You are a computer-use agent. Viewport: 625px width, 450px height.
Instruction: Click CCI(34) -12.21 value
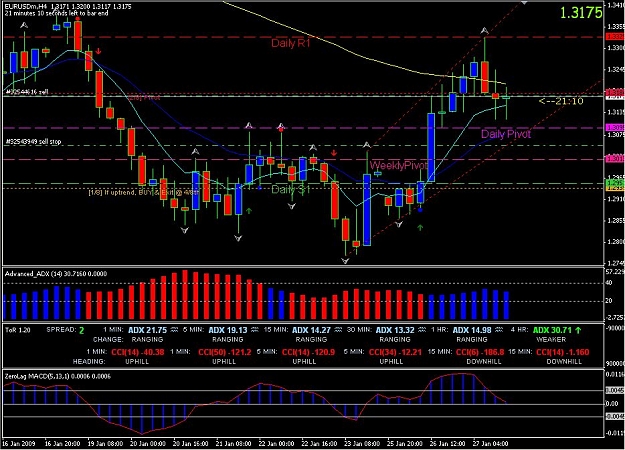point(395,352)
